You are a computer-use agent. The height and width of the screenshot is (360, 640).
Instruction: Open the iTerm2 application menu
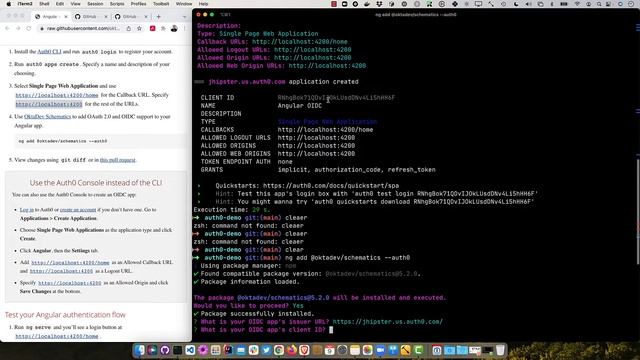[25, 4]
